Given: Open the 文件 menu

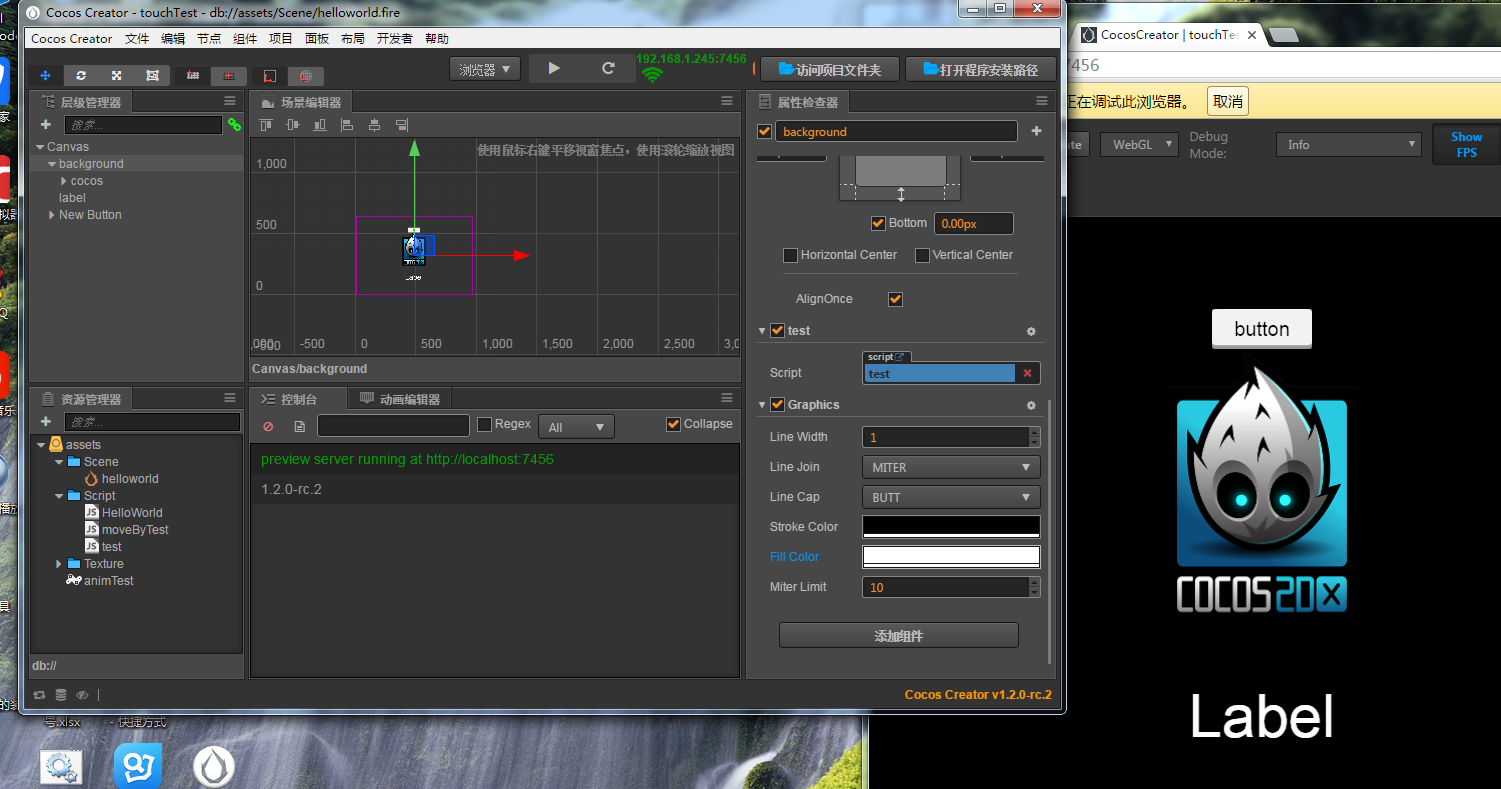Looking at the screenshot, I should [137, 39].
